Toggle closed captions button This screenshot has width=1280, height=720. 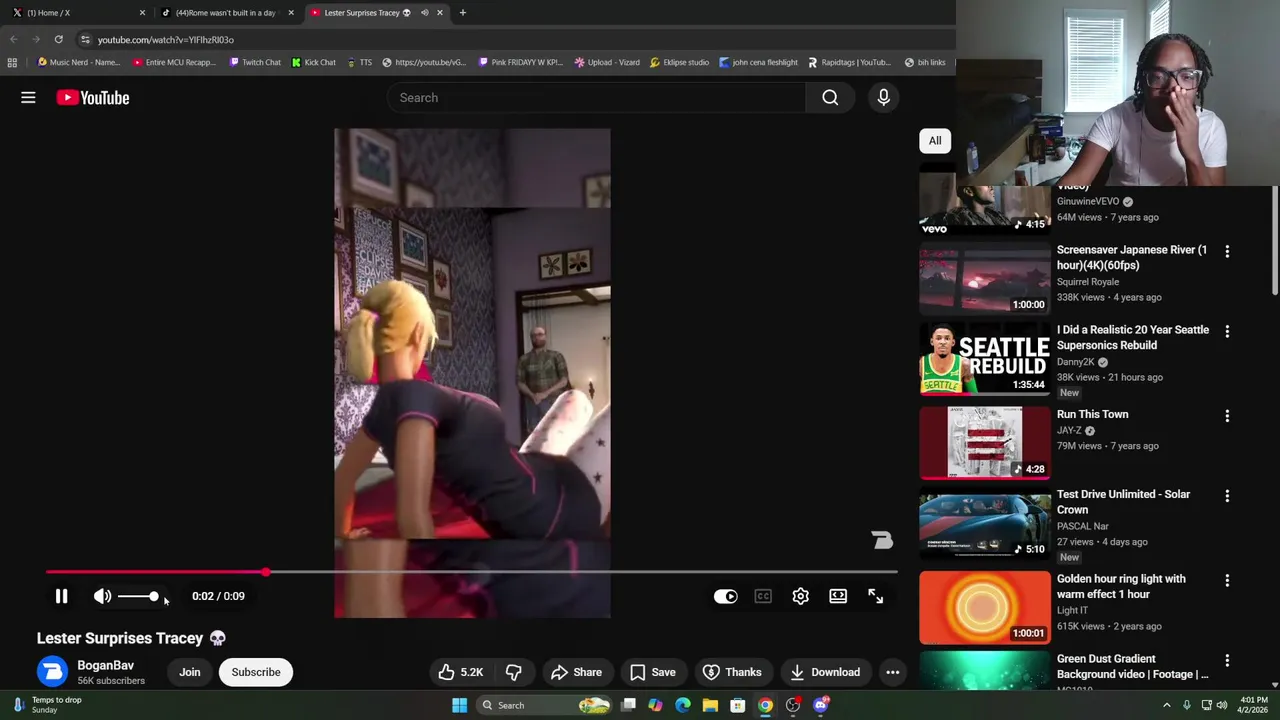pos(763,596)
